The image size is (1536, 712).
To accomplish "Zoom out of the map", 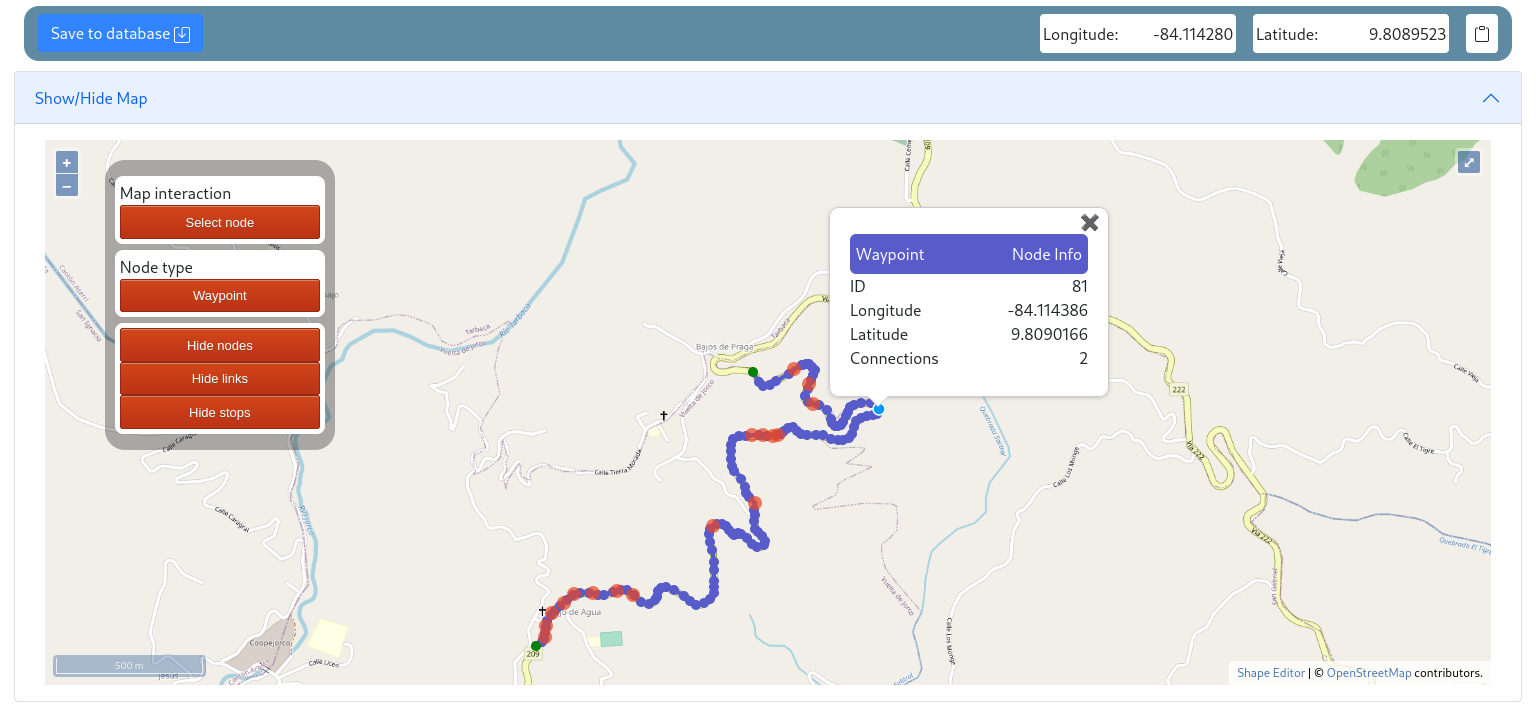I will pos(67,186).
